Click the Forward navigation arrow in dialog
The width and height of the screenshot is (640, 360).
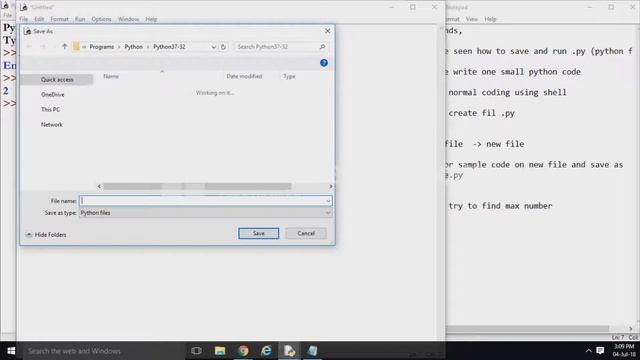point(43,47)
